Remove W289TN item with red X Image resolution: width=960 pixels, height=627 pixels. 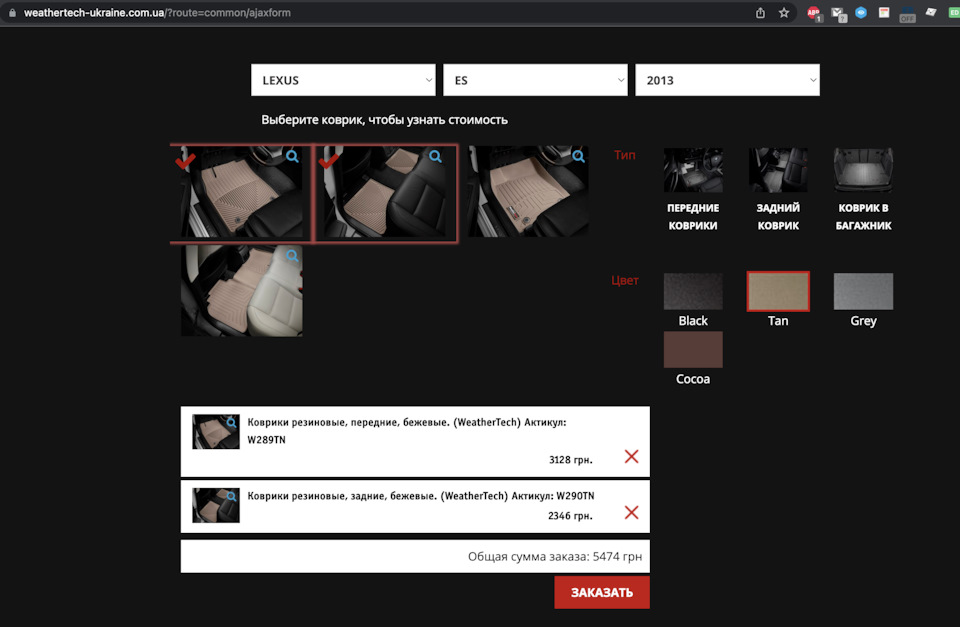(x=631, y=456)
